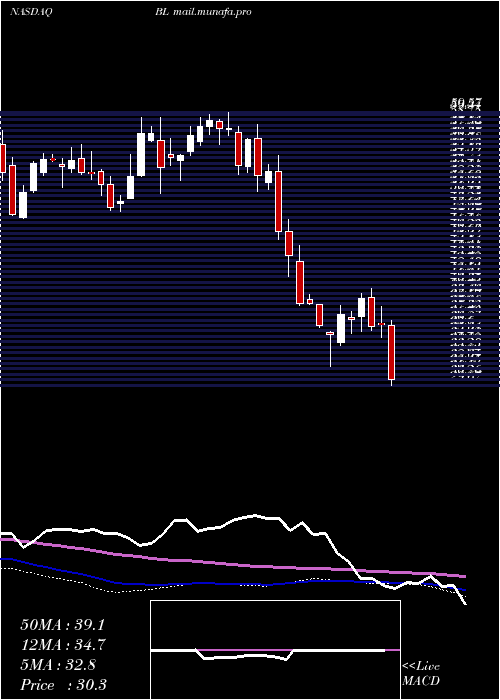Click the NASDAQ exchange label
Viewport: 500px width, 700px height.
[x=30, y=12]
